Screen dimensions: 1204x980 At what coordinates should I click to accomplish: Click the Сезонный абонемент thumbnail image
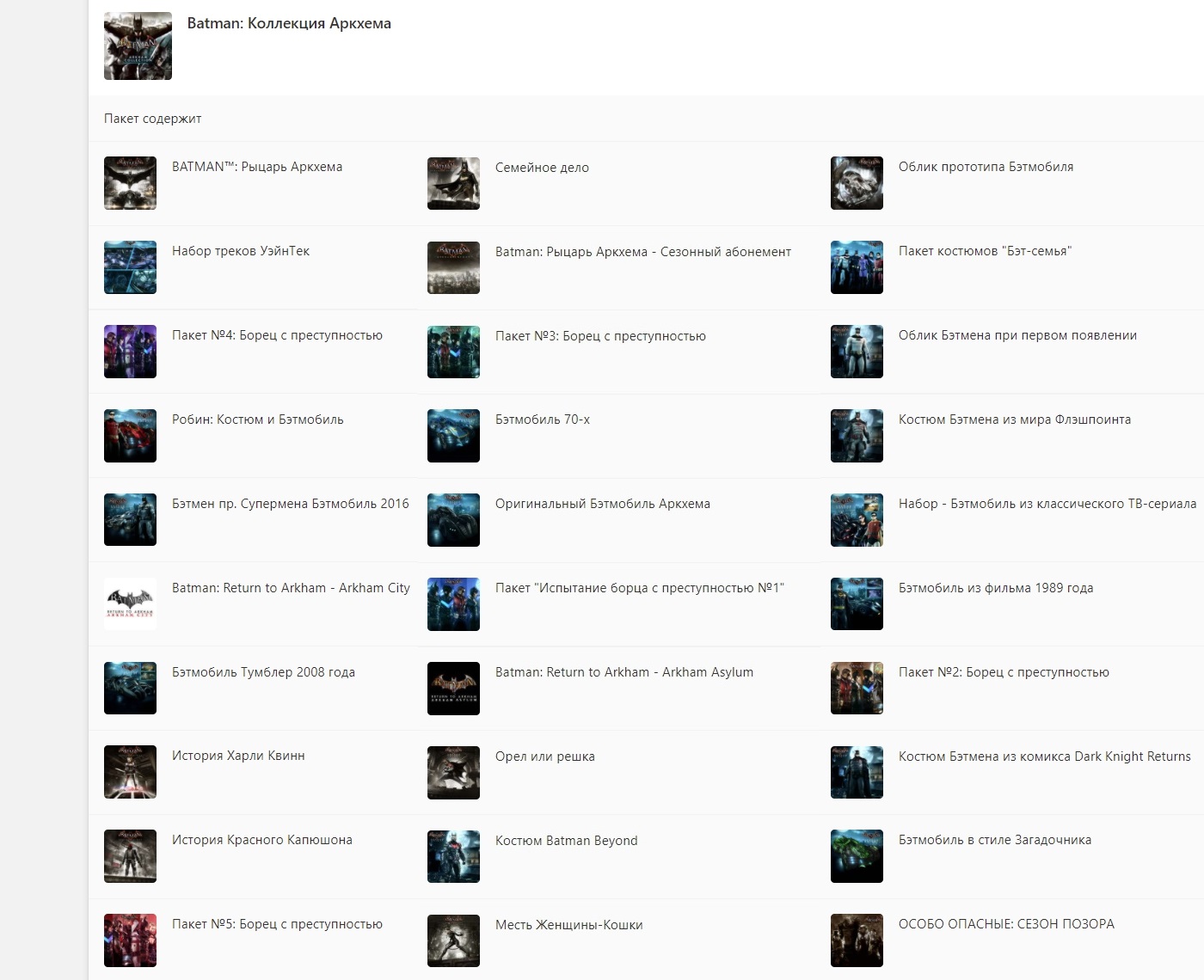pyautogui.click(x=453, y=267)
